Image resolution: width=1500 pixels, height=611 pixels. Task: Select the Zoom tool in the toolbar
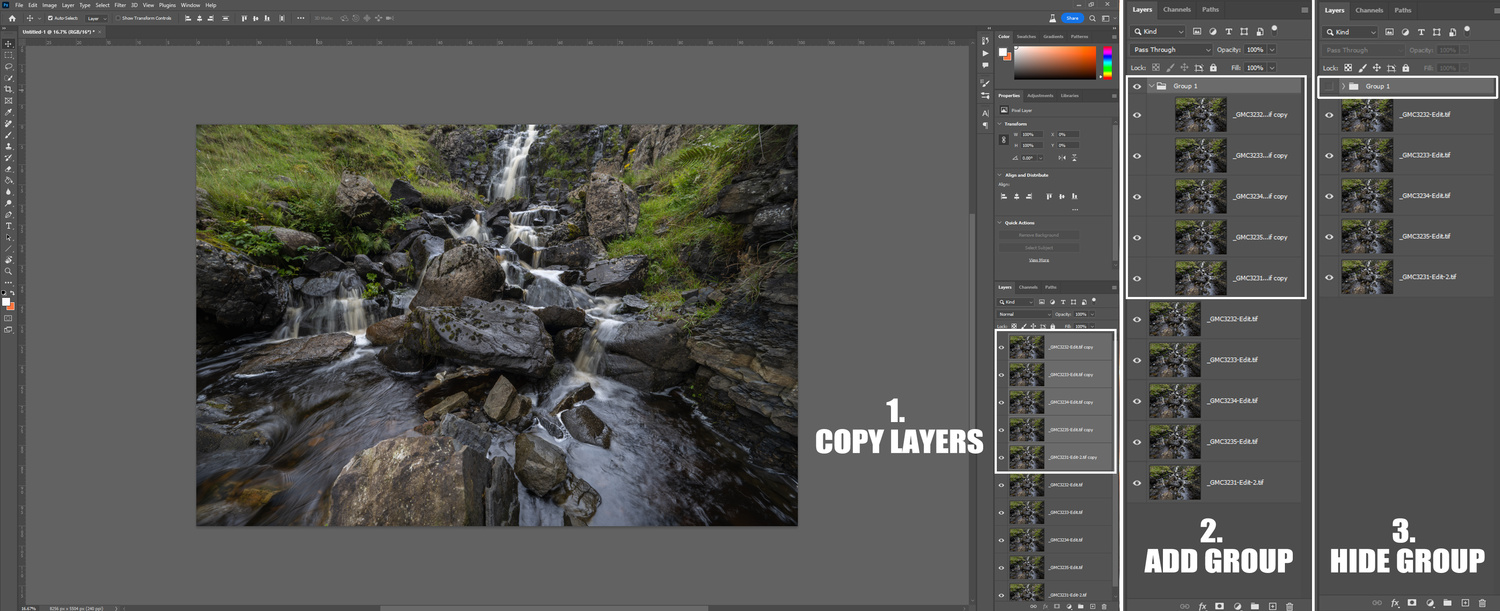[8, 271]
